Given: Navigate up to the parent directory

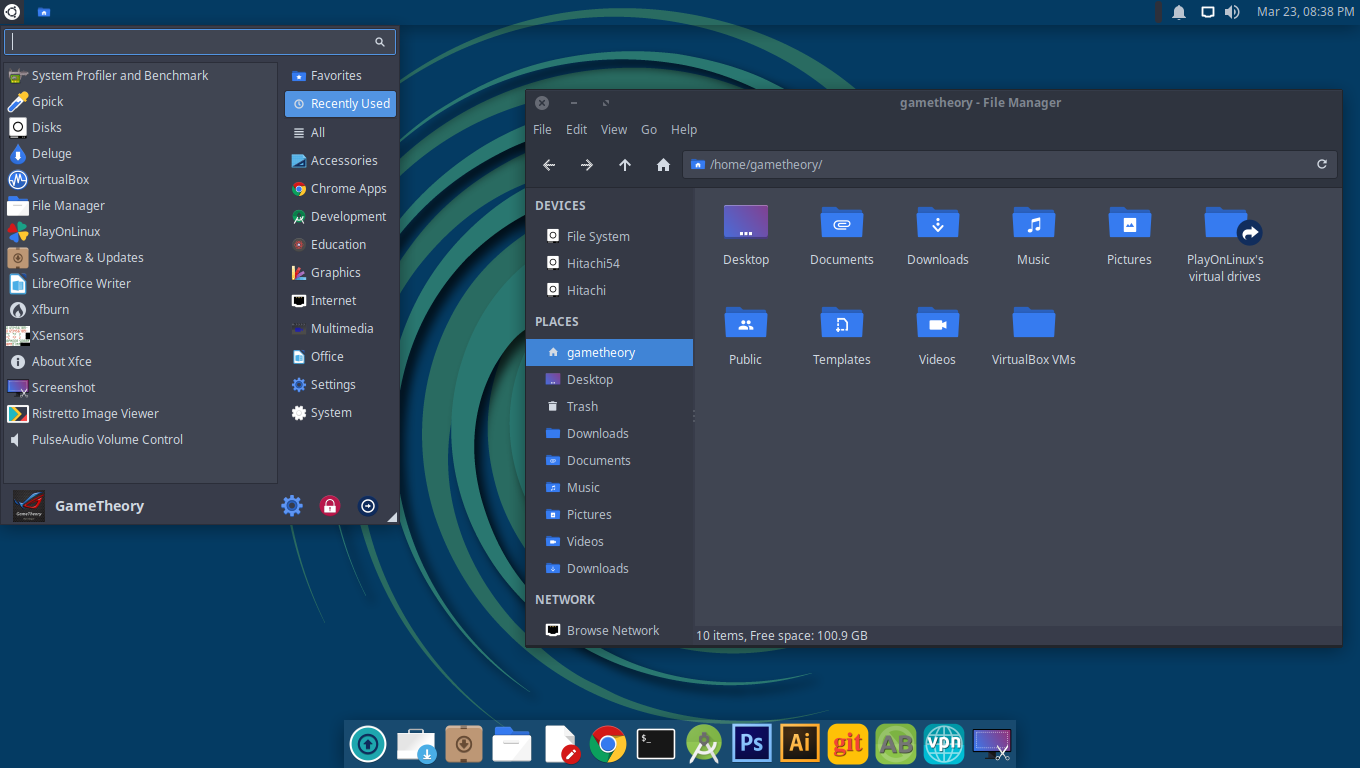Looking at the screenshot, I should (x=625, y=165).
